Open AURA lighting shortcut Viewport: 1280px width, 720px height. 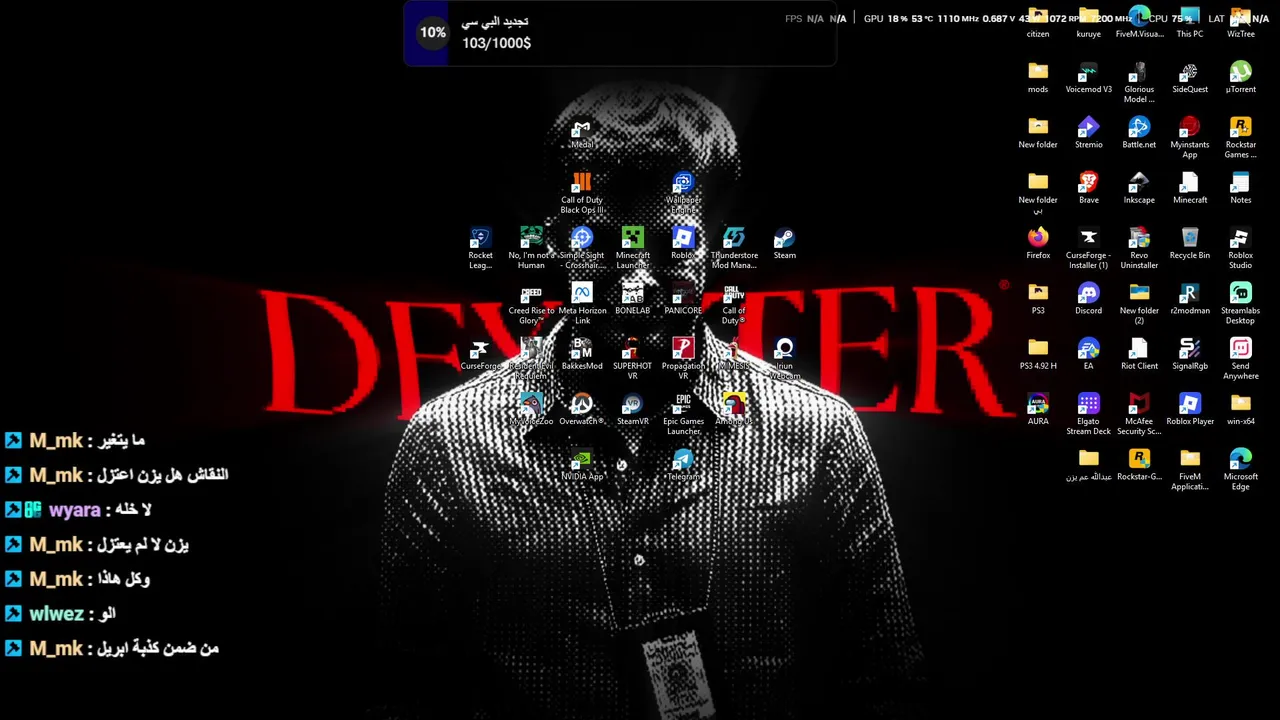point(1038,410)
